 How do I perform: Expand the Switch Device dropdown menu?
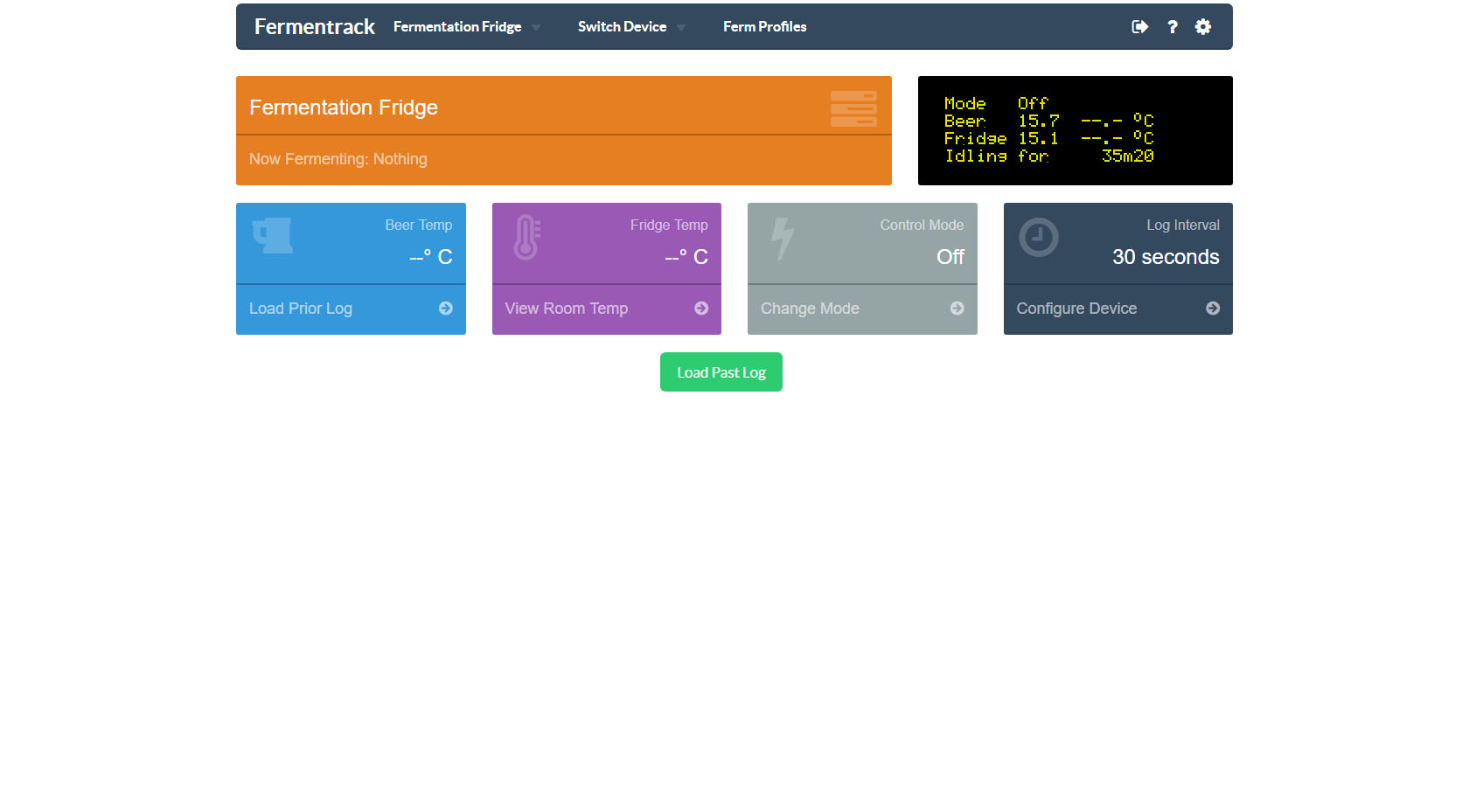click(x=631, y=27)
